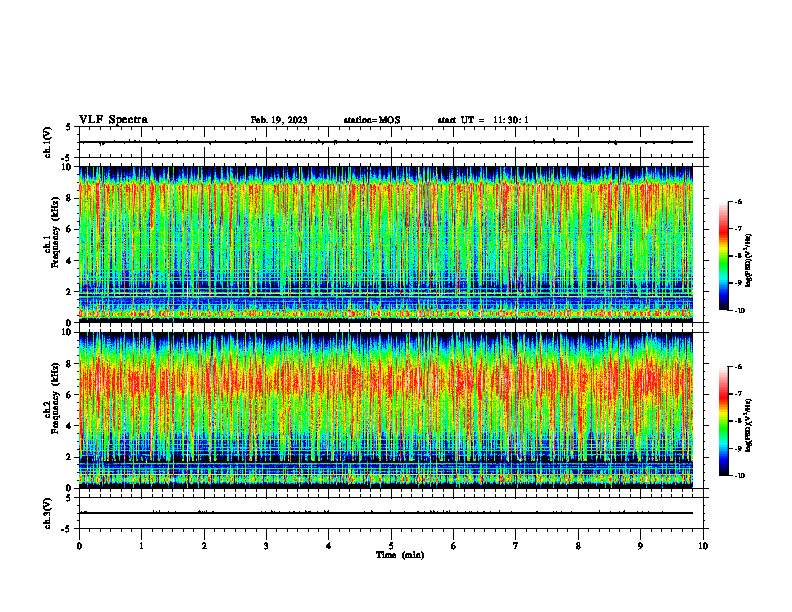
Task: Click the ch.2 spectrogram color scale bar
Action: click(724, 421)
